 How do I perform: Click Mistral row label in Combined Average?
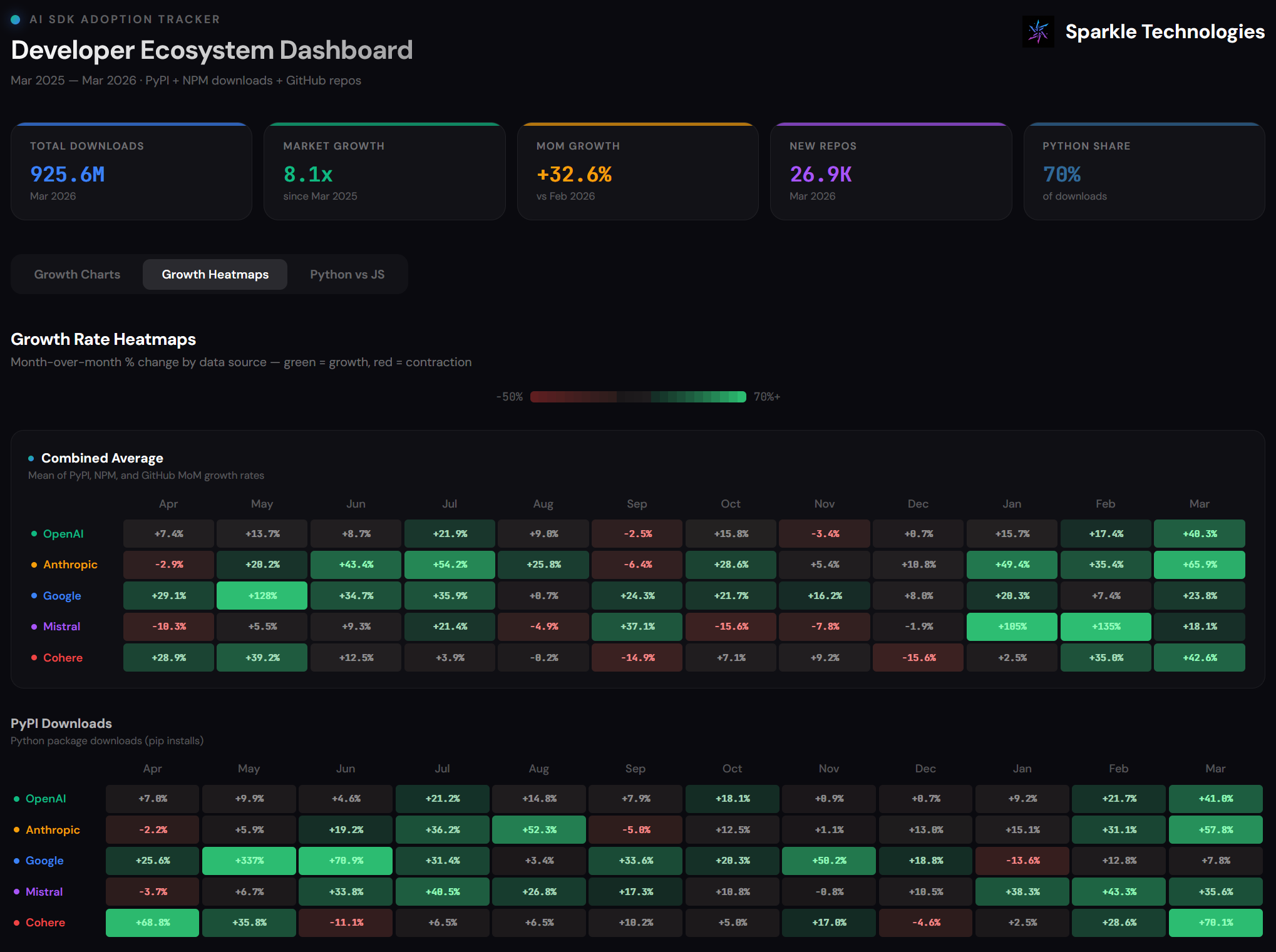click(x=61, y=627)
